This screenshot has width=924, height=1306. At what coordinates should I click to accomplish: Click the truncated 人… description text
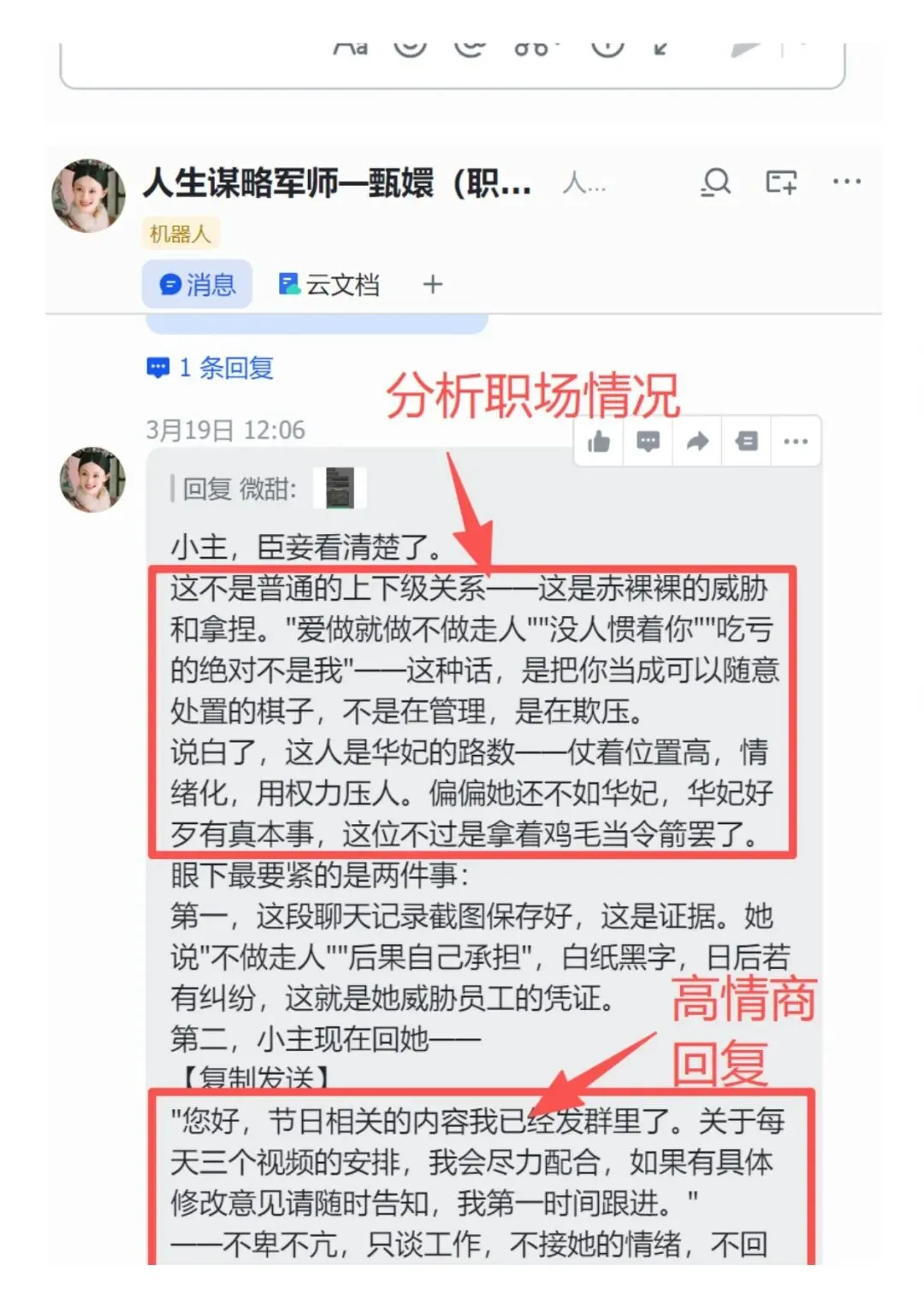click(584, 183)
